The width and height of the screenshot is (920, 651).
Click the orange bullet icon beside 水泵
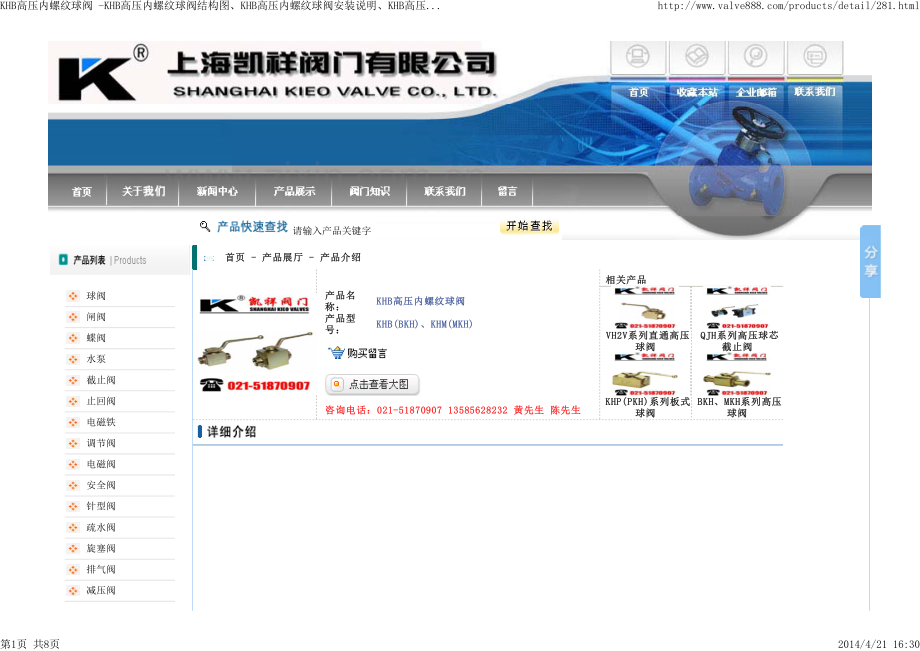pos(73,359)
